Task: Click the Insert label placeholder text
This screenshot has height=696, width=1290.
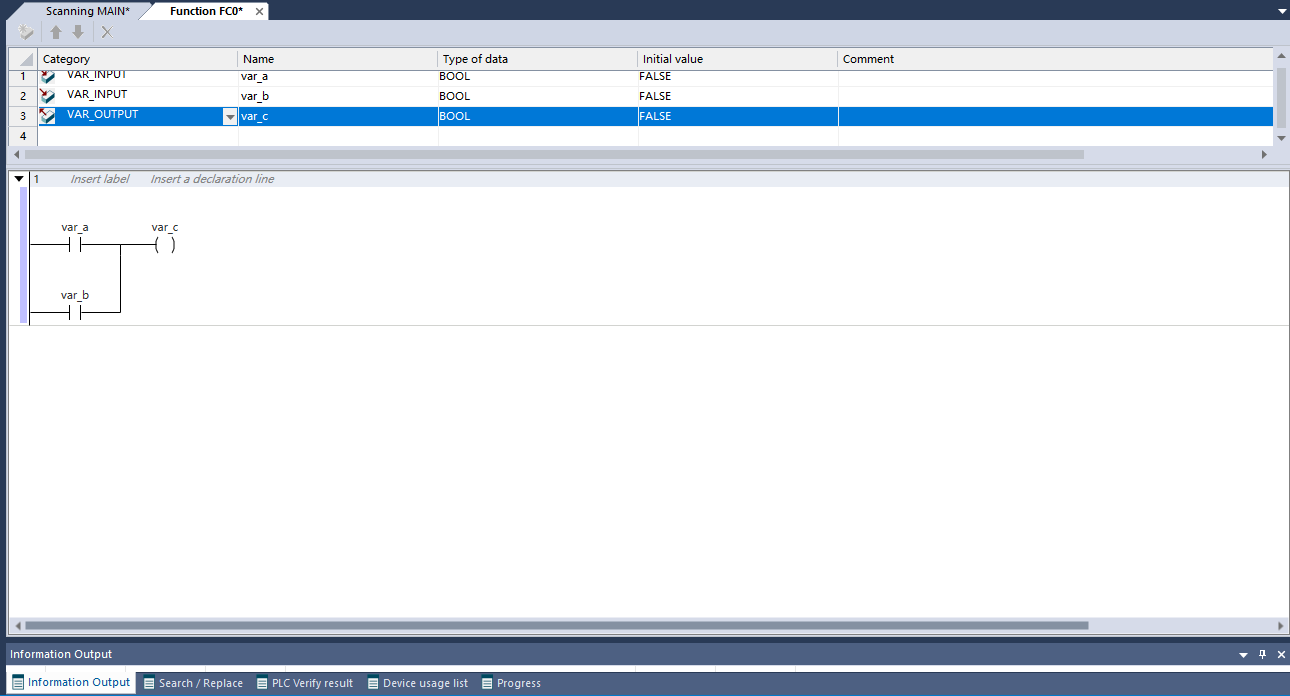Action: 99,179
